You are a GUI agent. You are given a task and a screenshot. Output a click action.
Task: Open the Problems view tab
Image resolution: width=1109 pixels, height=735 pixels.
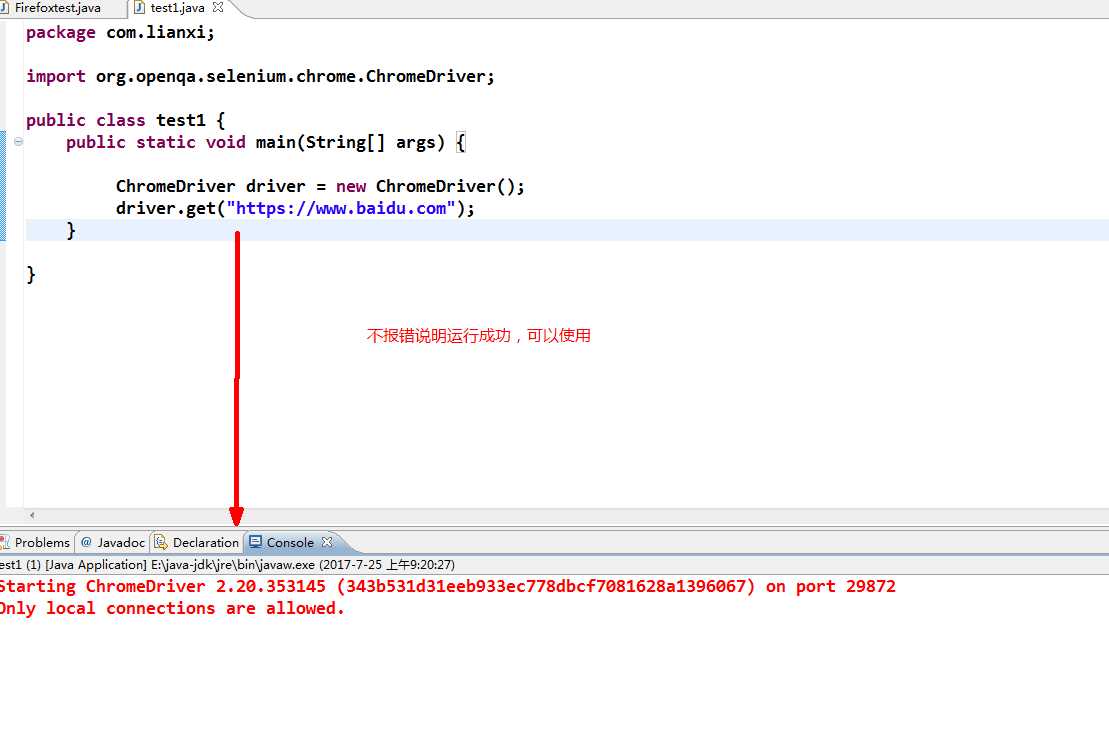[37, 543]
